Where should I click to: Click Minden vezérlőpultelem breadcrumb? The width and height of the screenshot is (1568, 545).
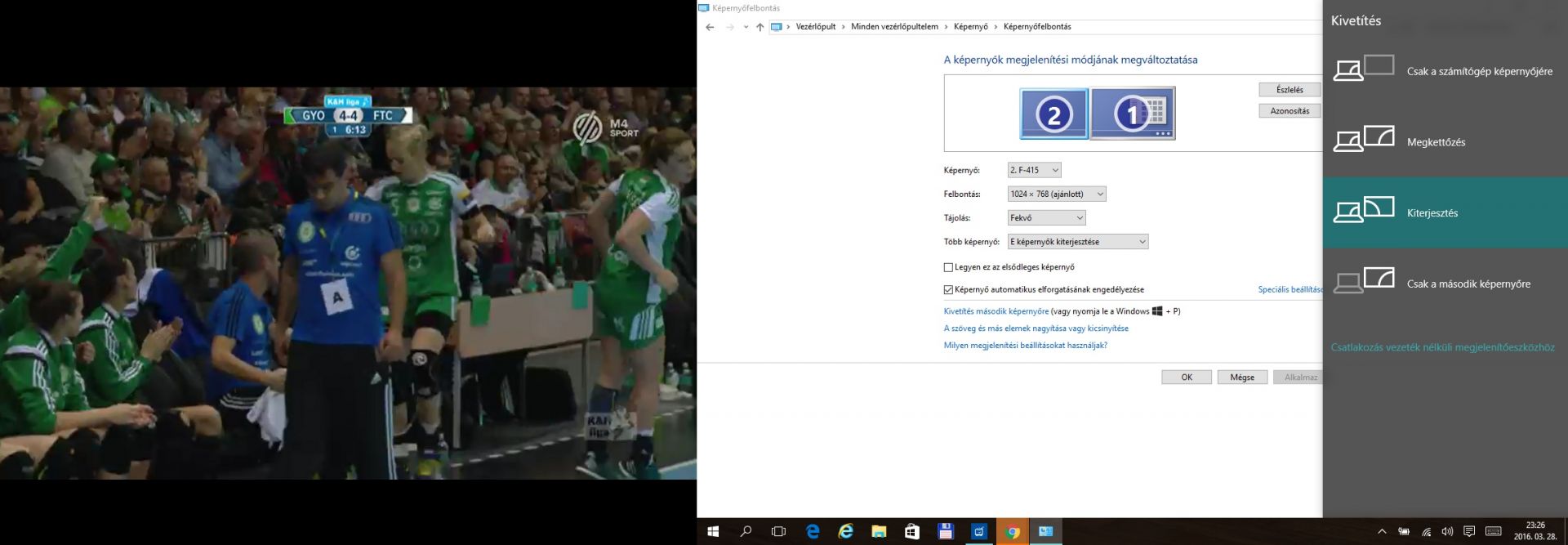[x=894, y=27]
